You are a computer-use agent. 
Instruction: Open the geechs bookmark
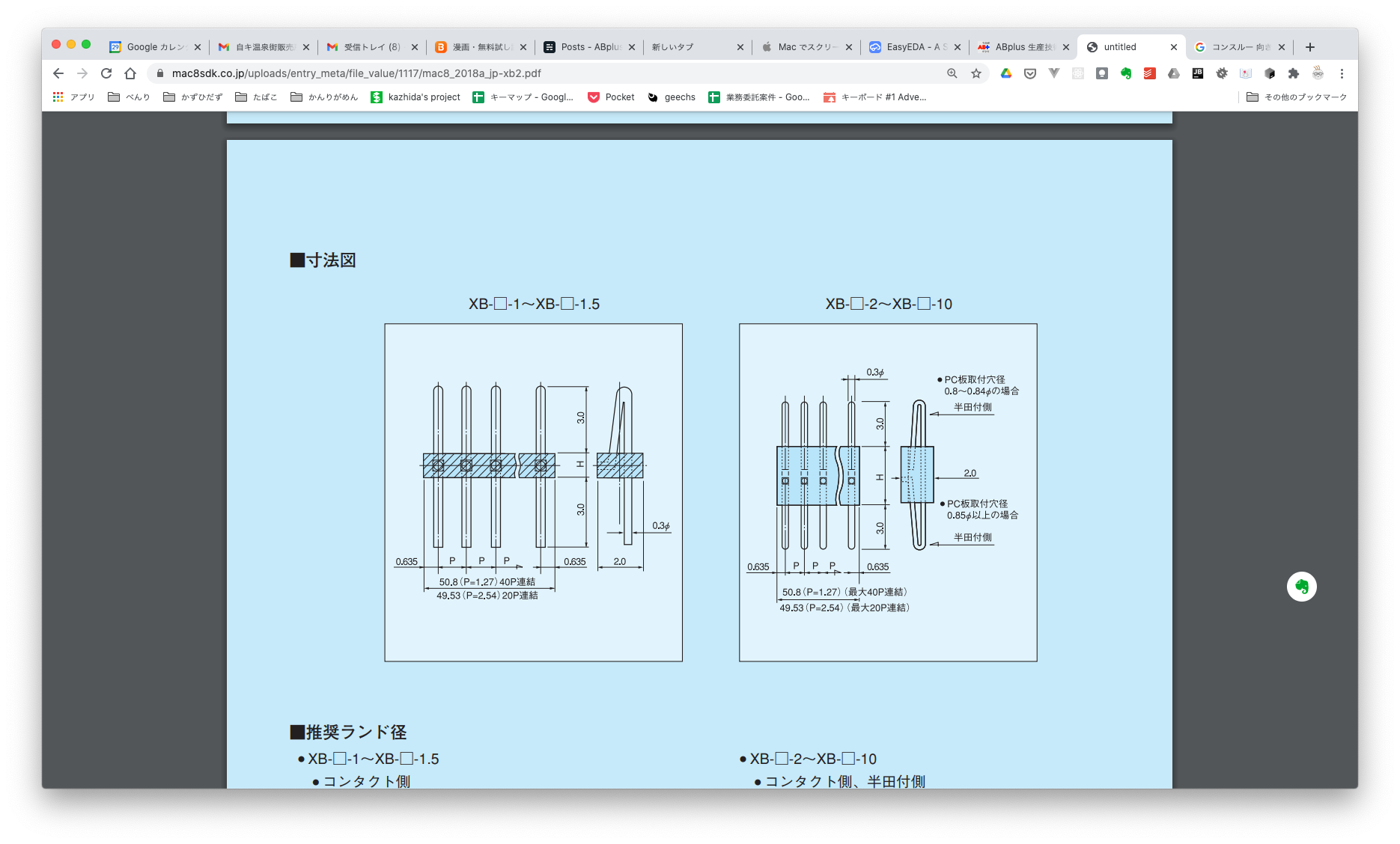(x=672, y=97)
